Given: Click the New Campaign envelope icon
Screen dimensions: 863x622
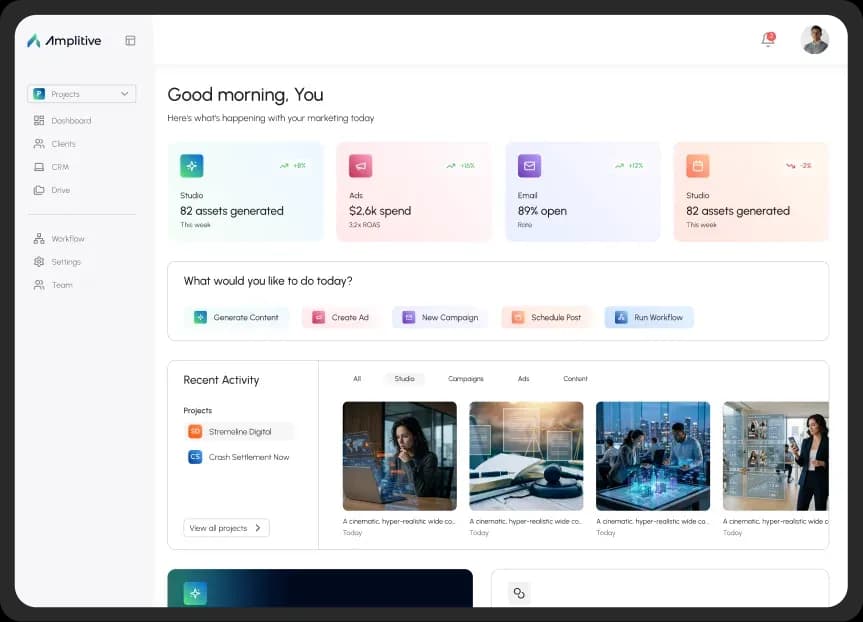Looking at the screenshot, I should 408,317.
